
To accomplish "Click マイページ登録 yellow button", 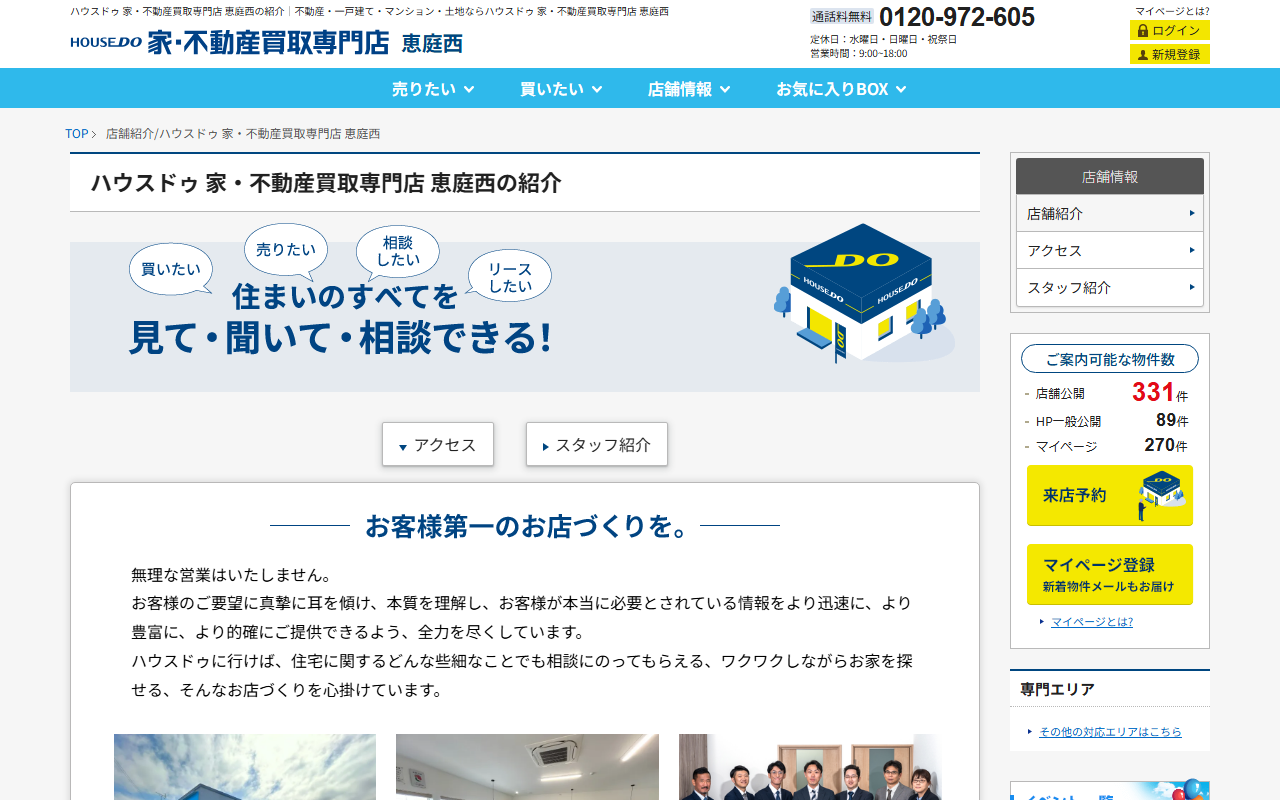I will [x=1110, y=574].
